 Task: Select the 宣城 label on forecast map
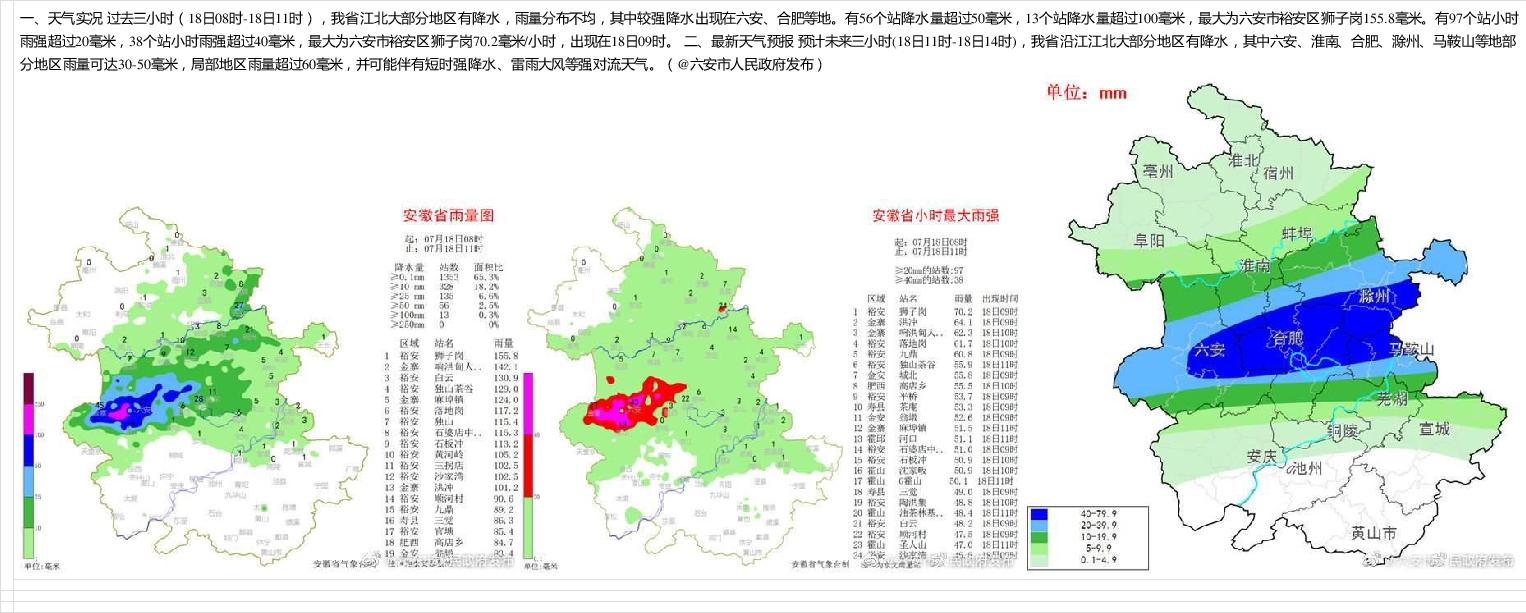point(1434,430)
